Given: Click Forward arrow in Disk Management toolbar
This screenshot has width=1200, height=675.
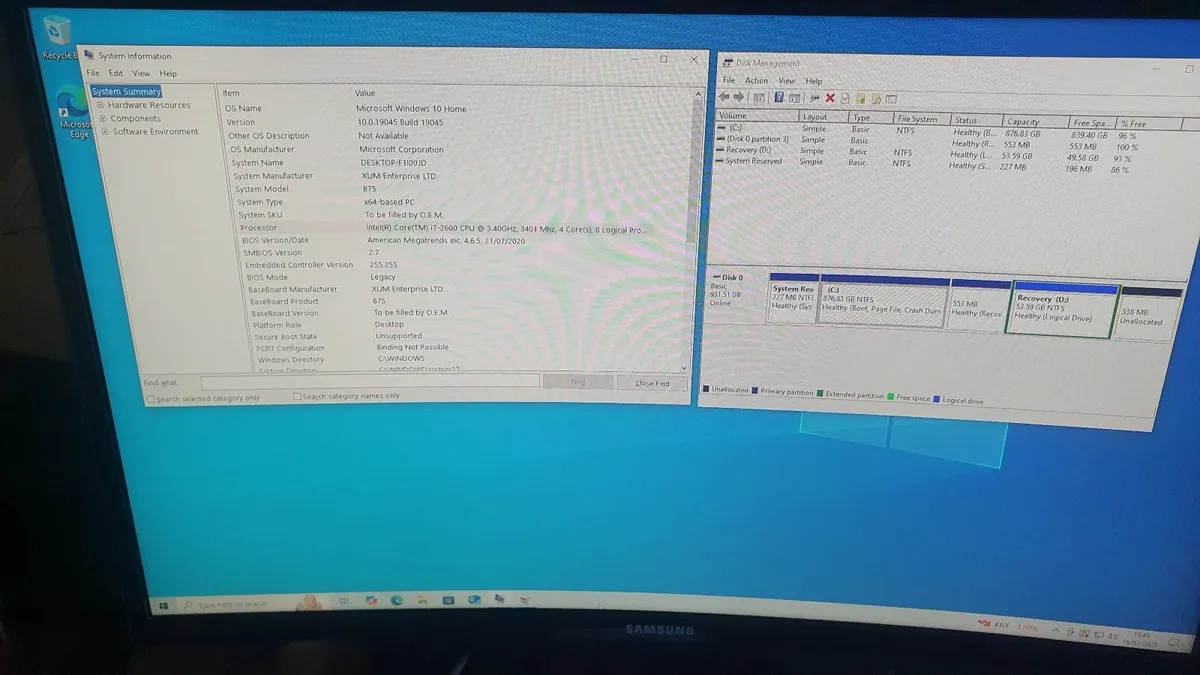Looking at the screenshot, I should click(739, 97).
